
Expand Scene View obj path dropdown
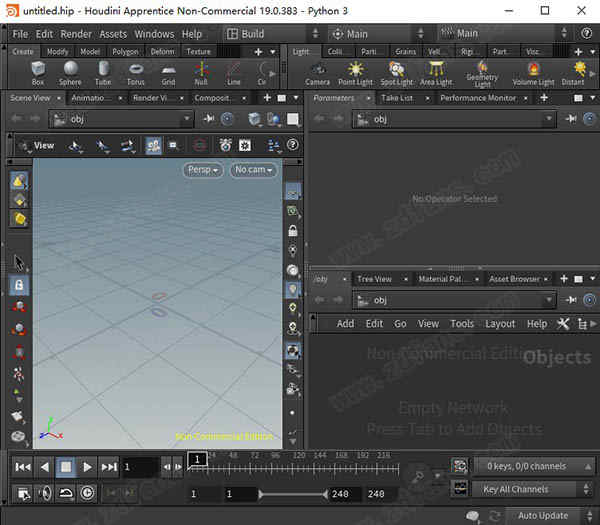(187, 119)
